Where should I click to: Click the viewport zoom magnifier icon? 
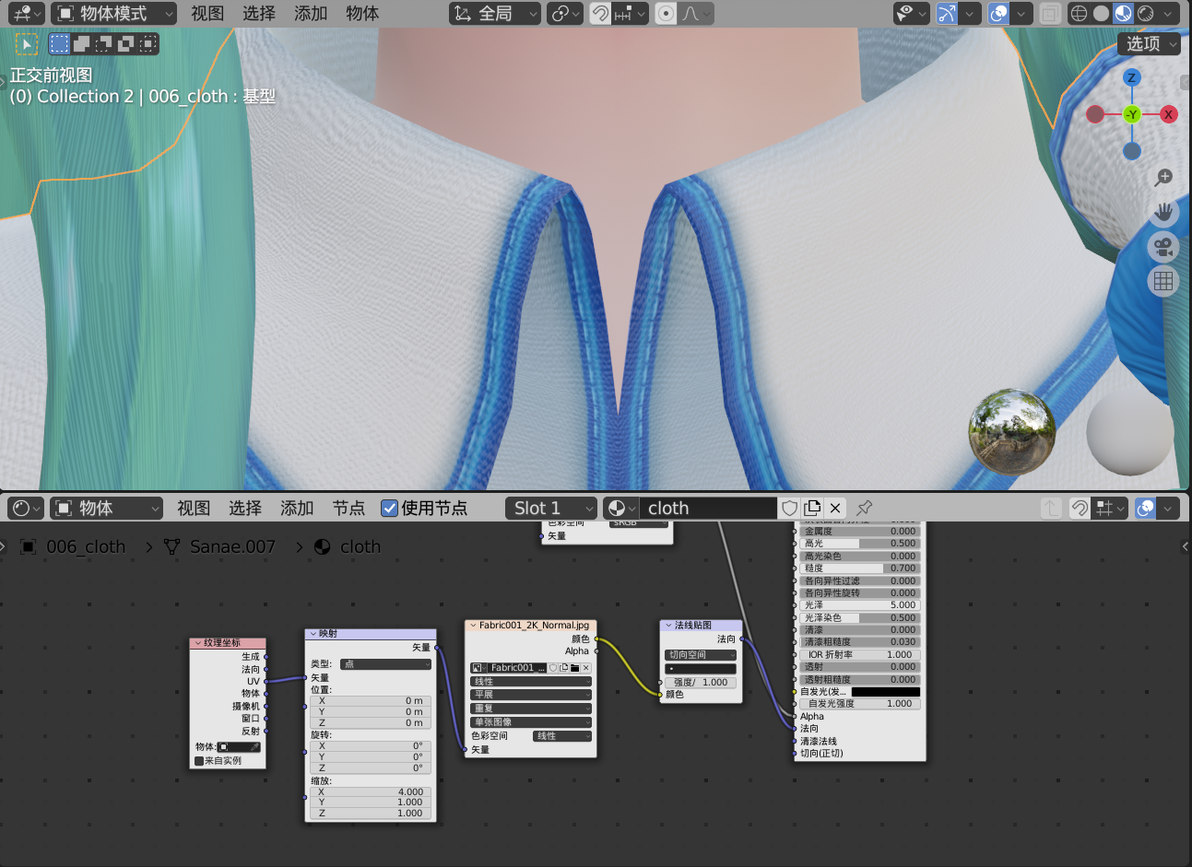pos(1163,177)
